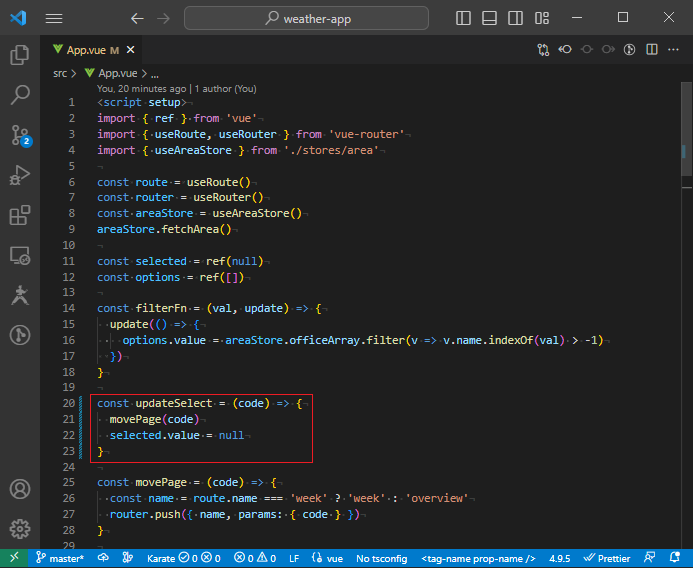
Task: Click the Git Graph status bar icon
Action: coord(128,558)
